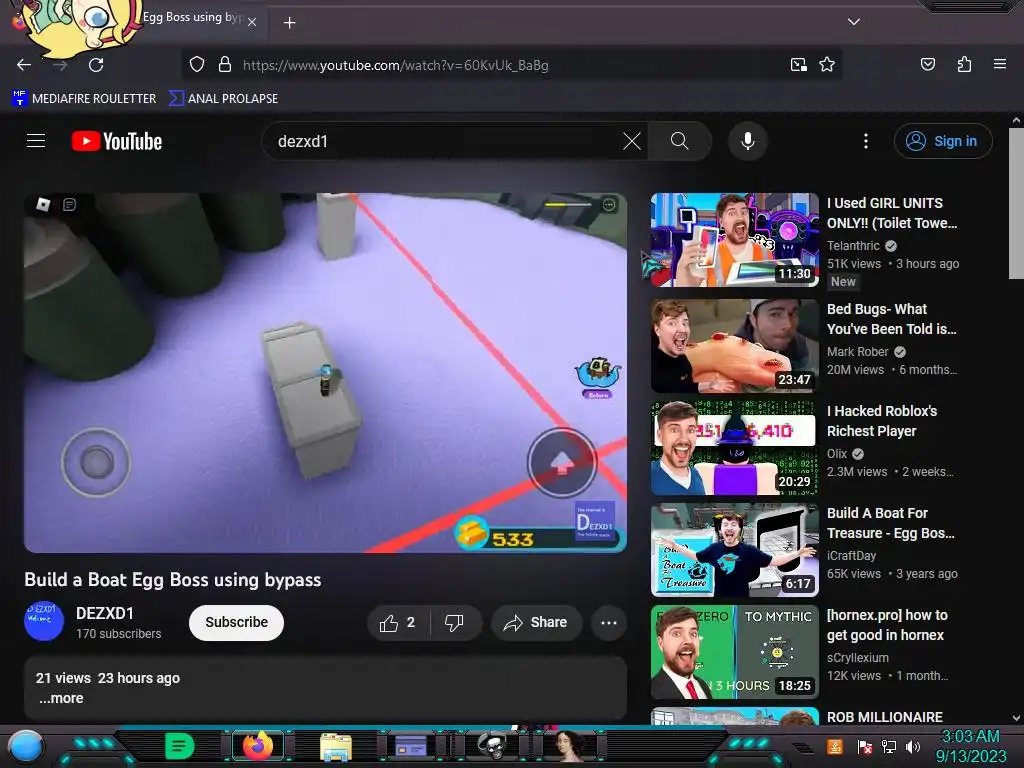Click the shield tracking protection icon
Viewport: 1024px width, 768px height.
tap(197, 65)
